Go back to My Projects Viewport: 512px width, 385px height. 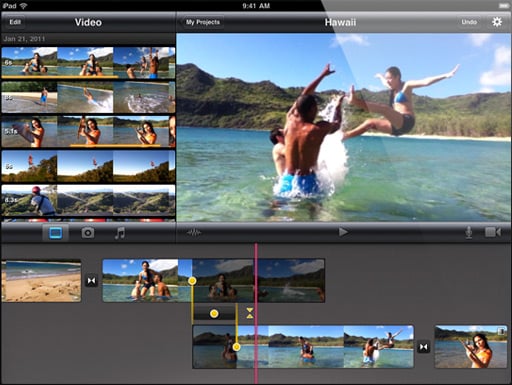pos(202,22)
